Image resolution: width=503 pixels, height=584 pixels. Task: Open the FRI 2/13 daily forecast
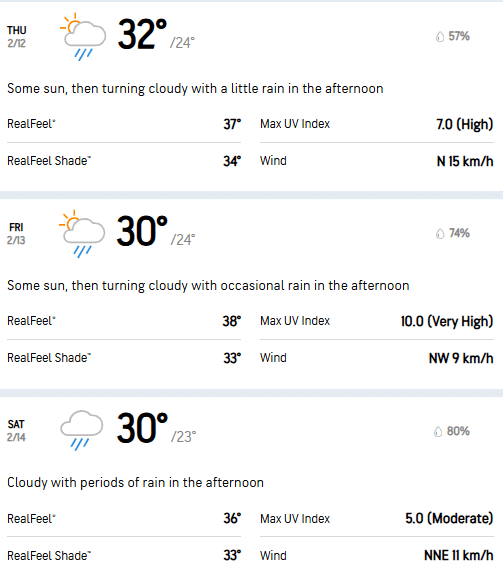[x=251, y=294]
